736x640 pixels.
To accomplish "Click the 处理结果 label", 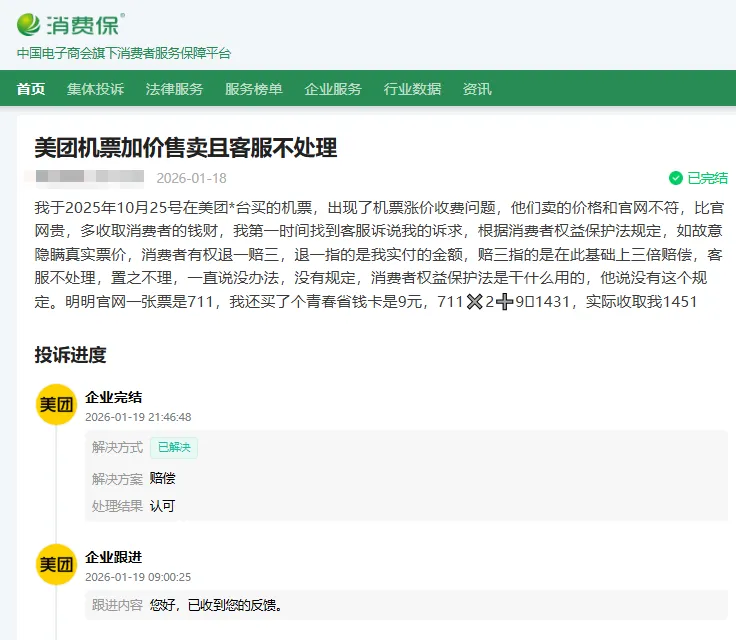I will point(117,506).
